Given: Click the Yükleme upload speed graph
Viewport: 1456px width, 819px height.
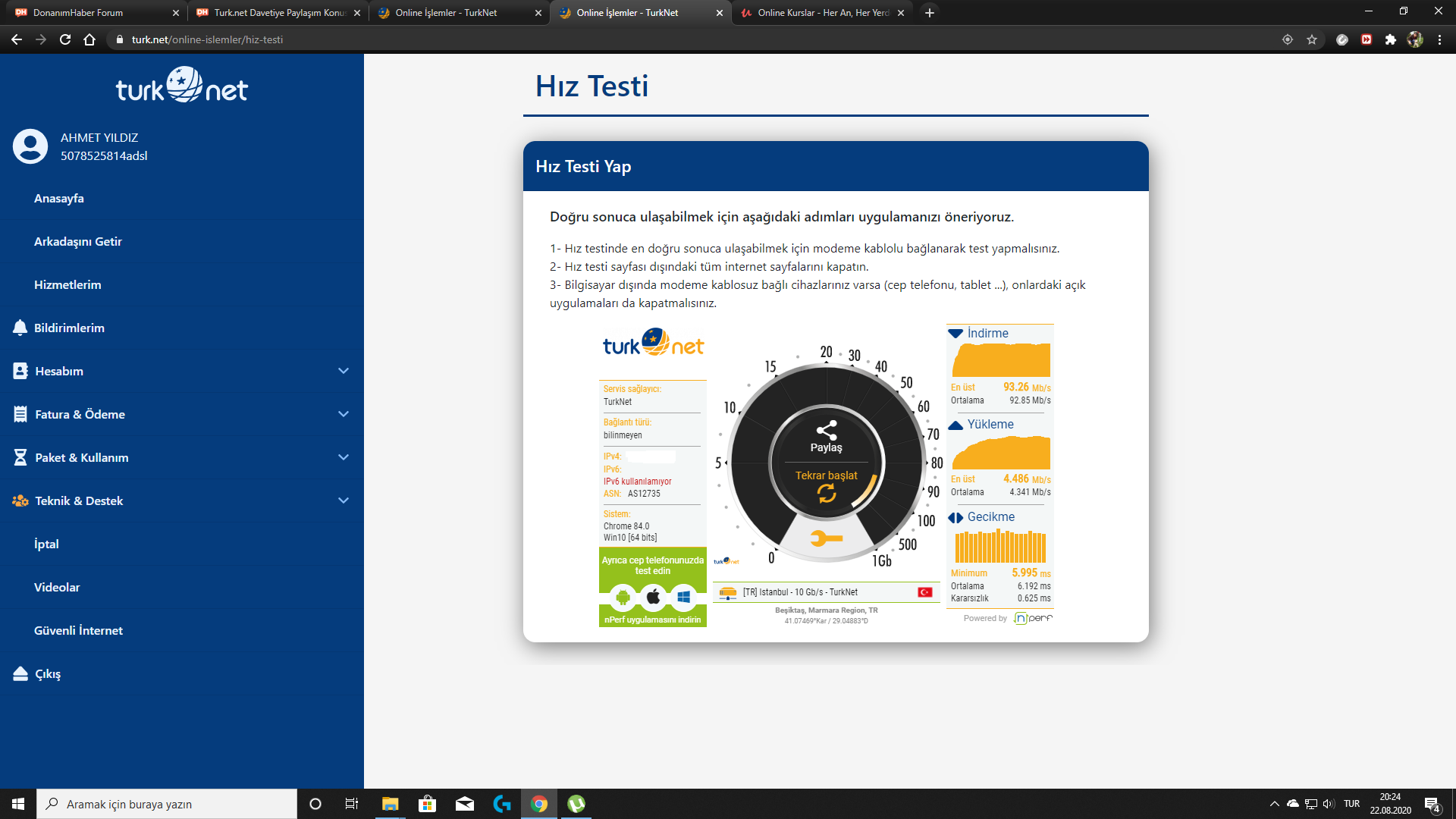Looking at the screenshot, I should coord(1001,452).
